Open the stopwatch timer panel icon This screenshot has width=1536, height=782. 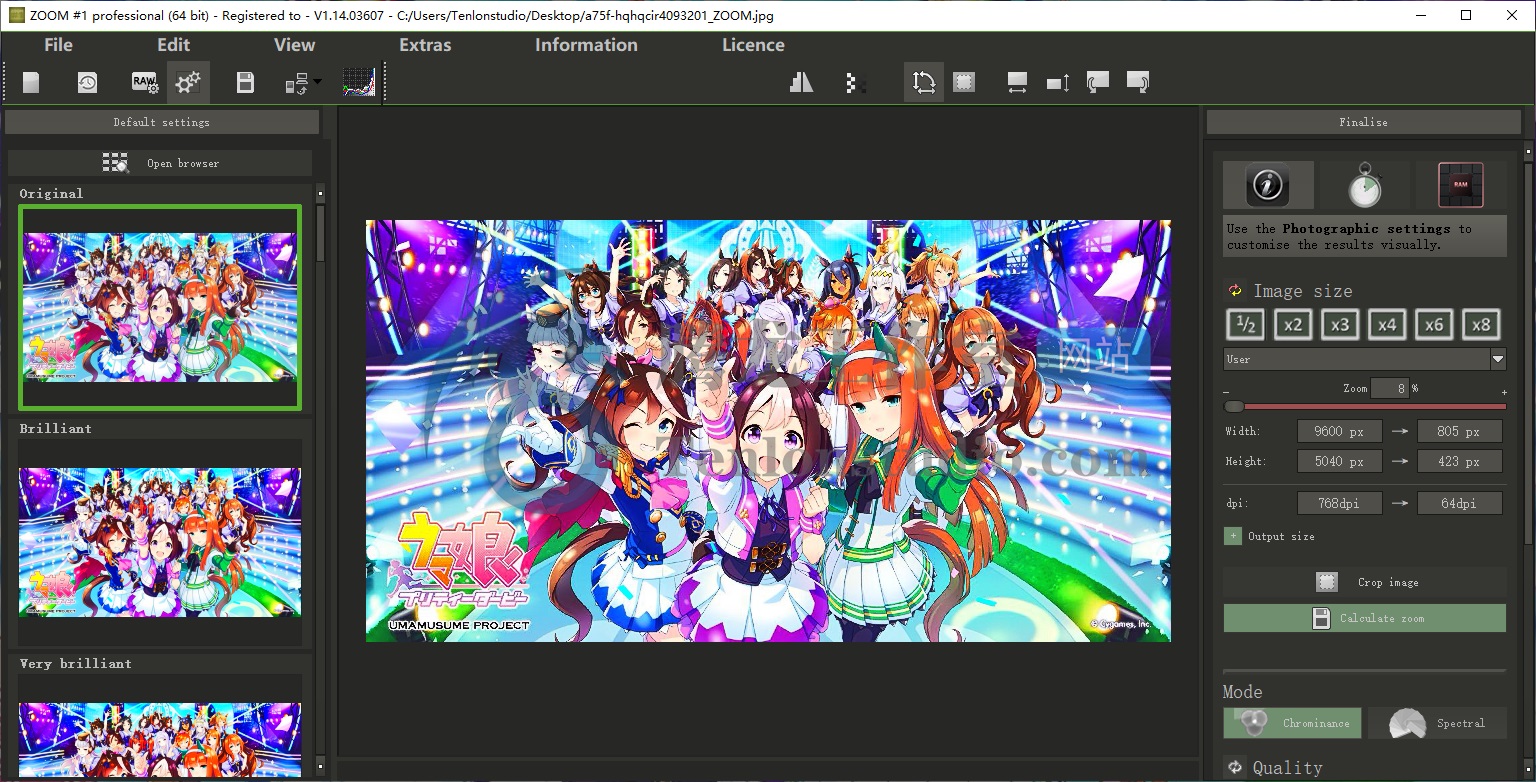[1364, 185]
